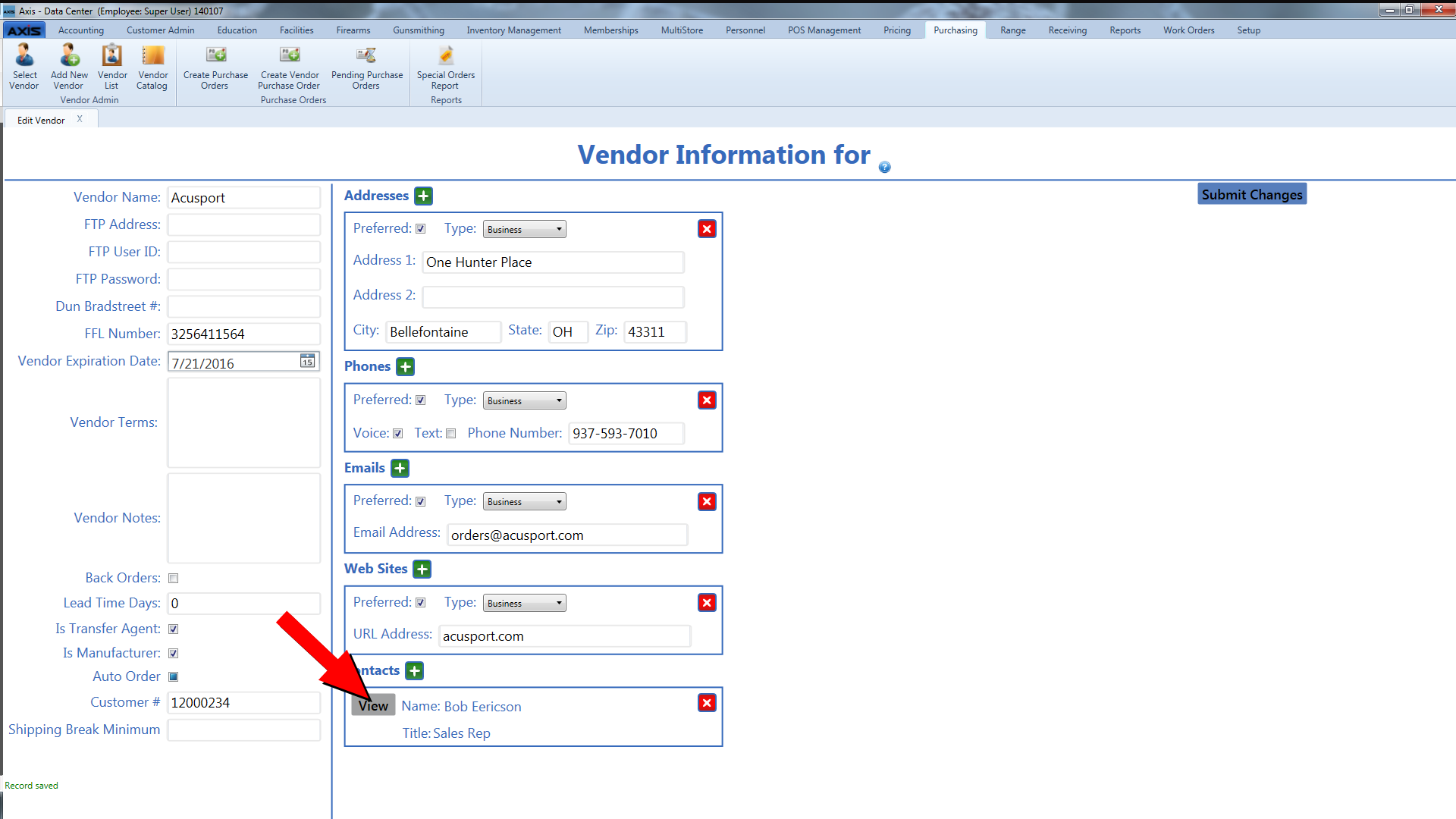Click Submit Changes button

pyautogui.click(x=1252, y=194)
